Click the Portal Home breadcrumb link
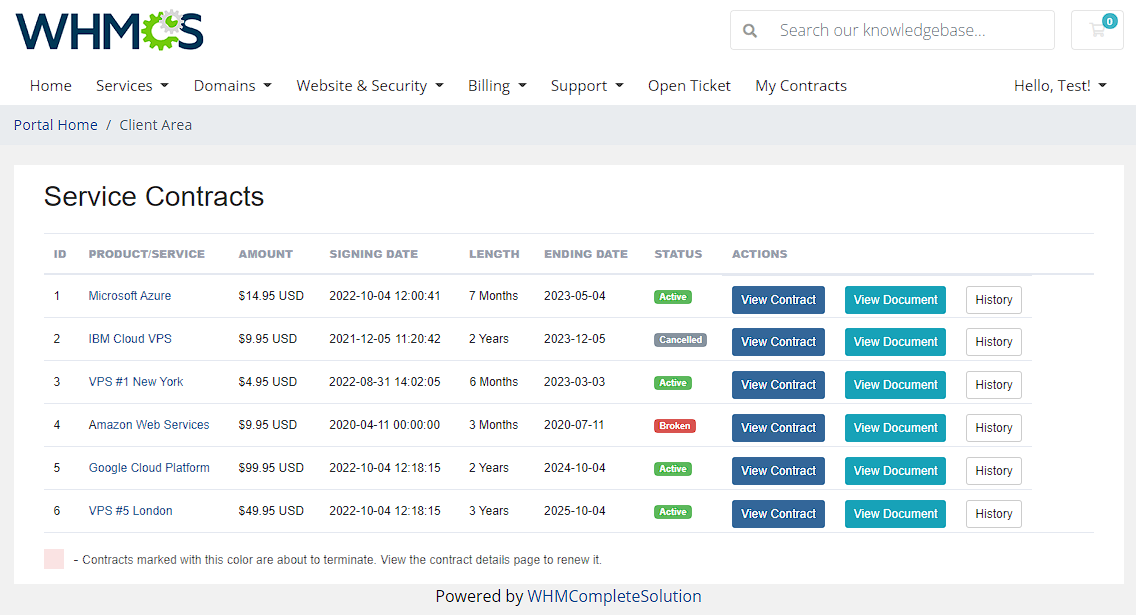 (x=56, y=125)
